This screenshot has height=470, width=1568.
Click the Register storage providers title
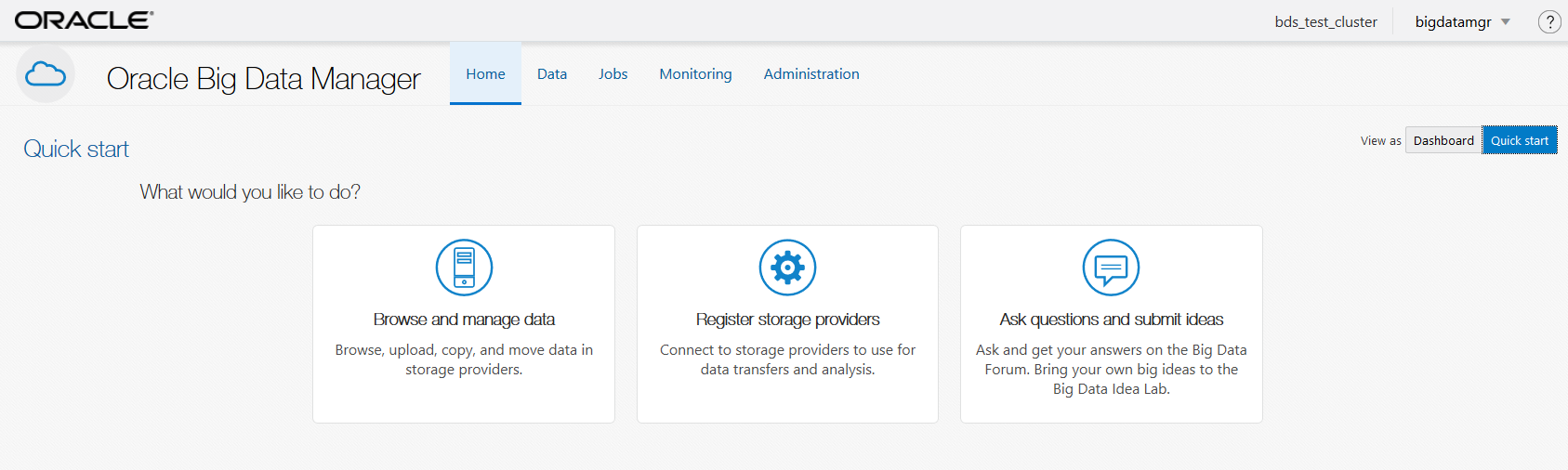pyautogui.click(x=787, y=320)
